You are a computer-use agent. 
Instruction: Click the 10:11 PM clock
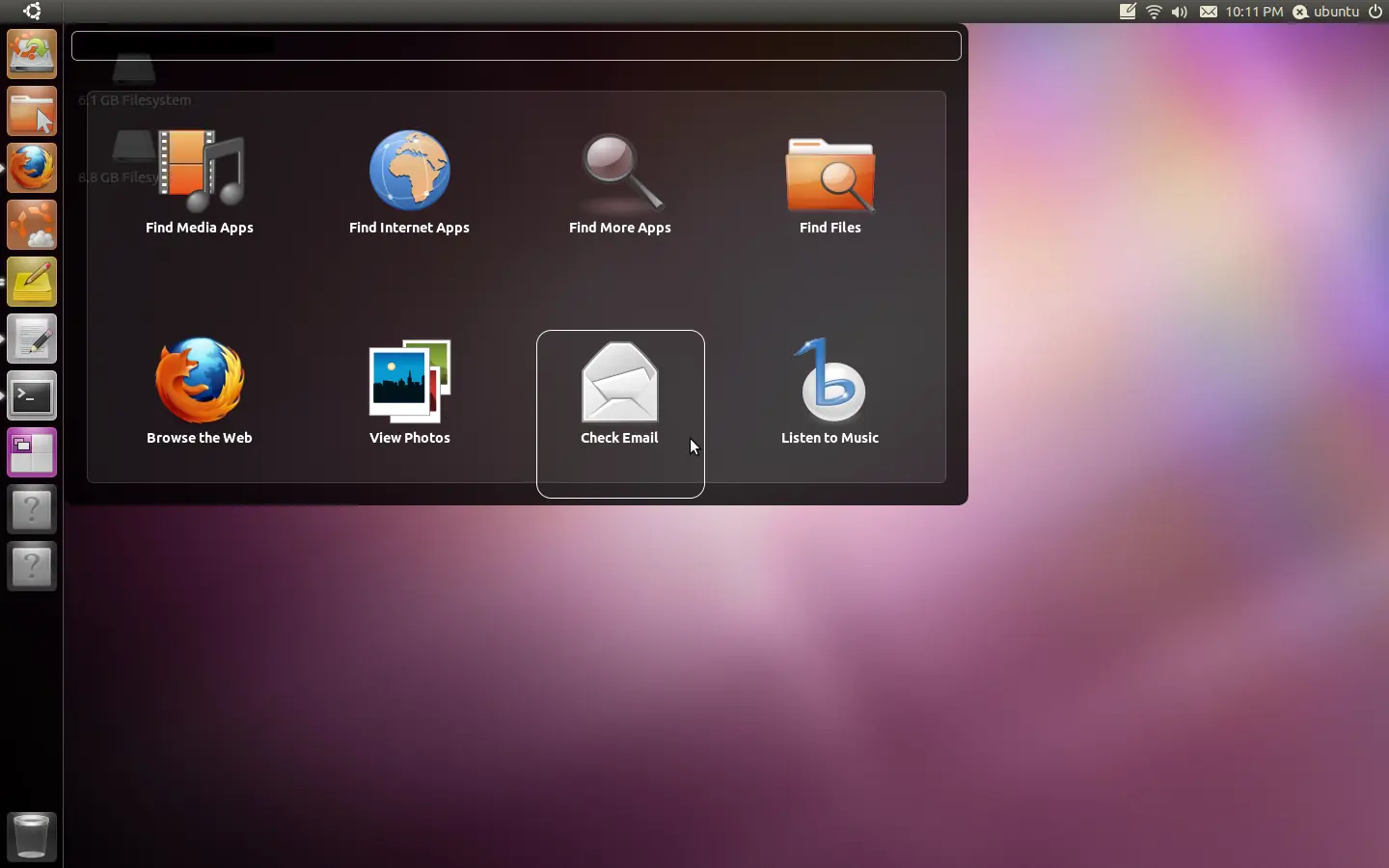point(1254,12)
